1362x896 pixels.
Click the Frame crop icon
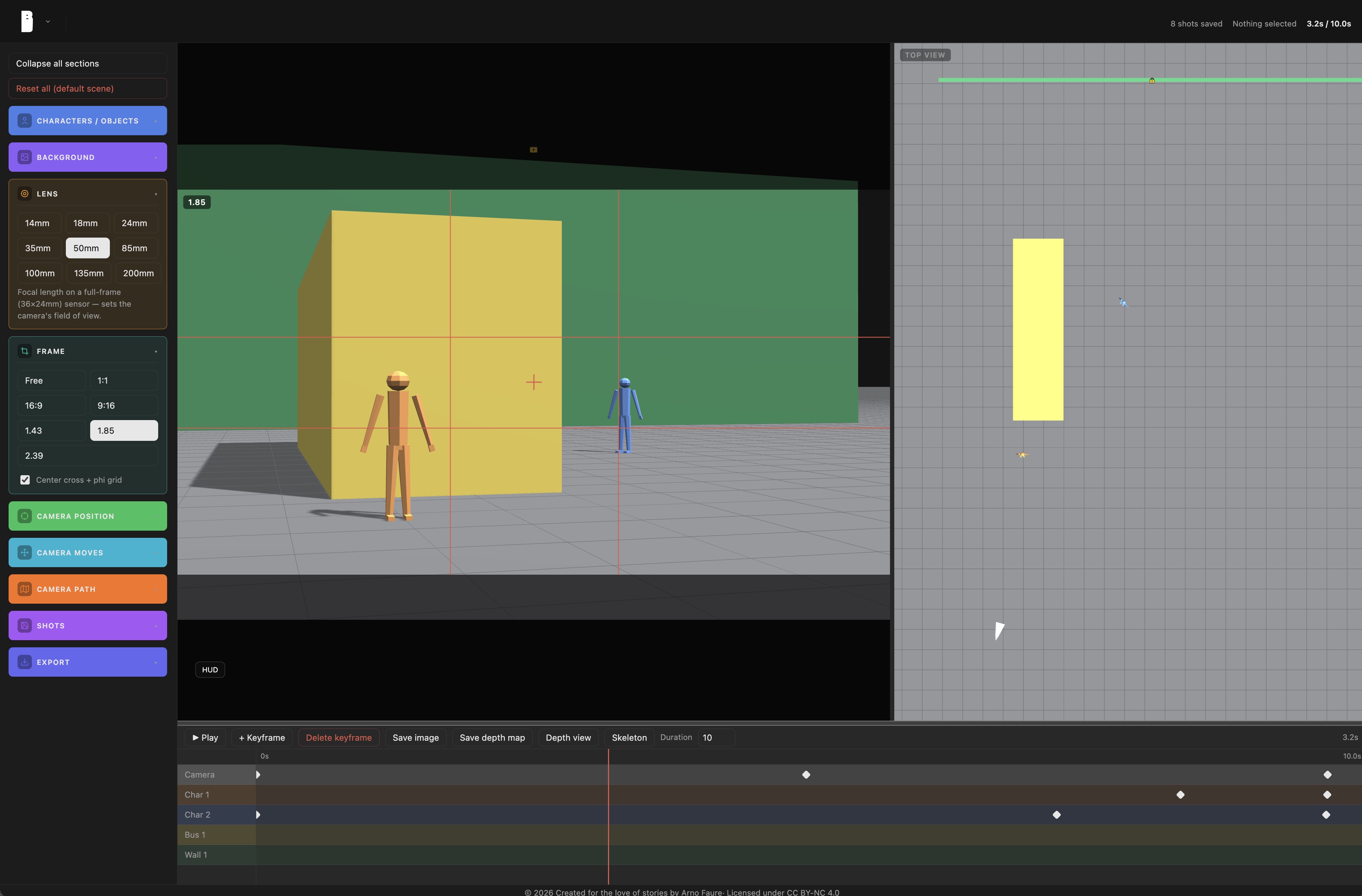click(x=25, y=351)
